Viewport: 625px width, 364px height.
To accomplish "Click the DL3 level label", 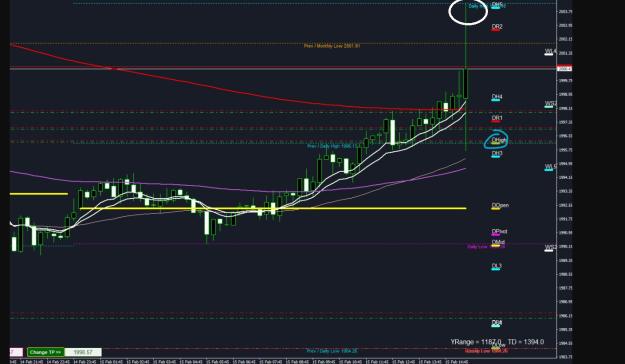I will (496, 266).
